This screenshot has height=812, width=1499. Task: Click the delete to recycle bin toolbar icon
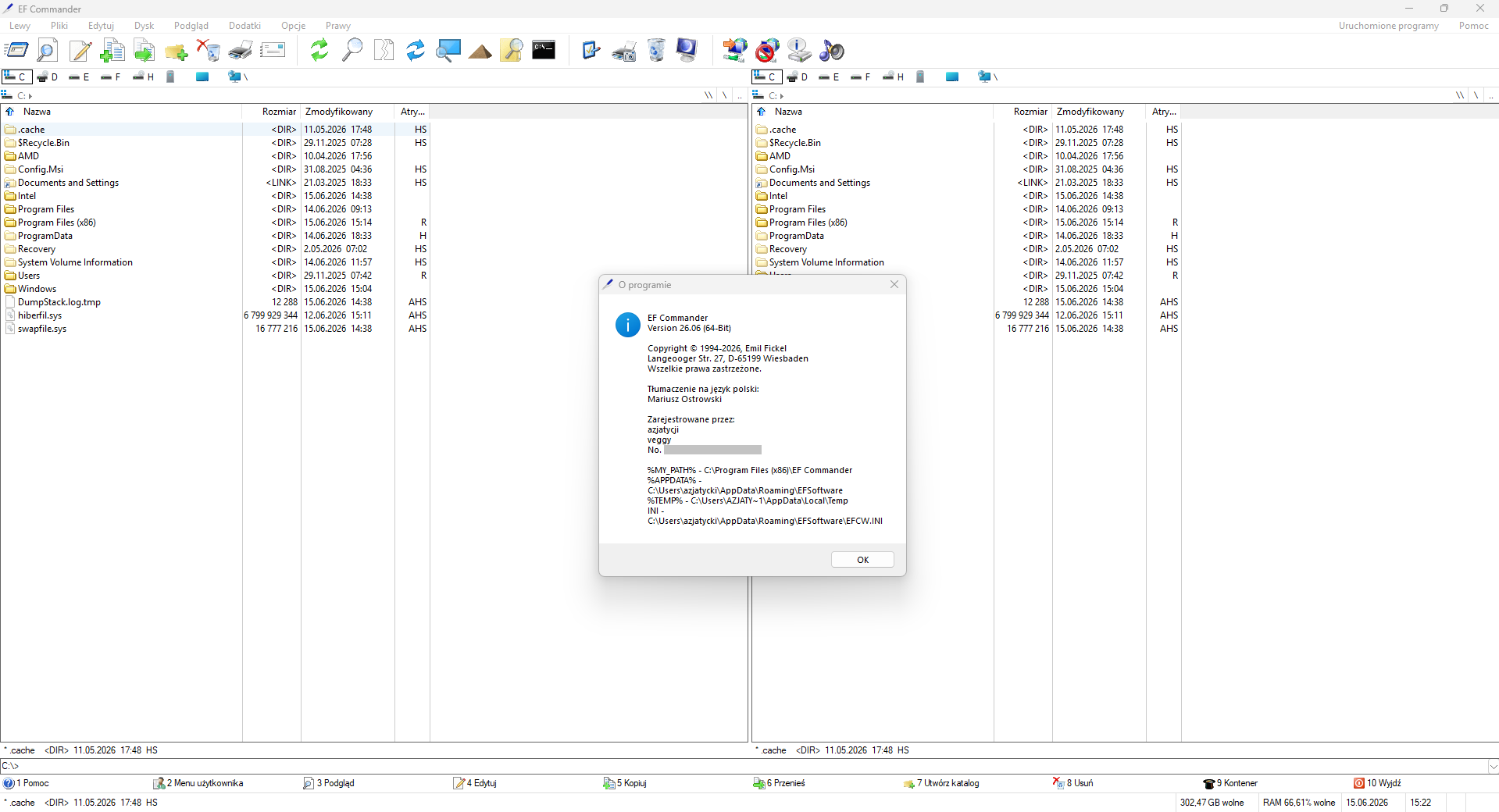[x=208, y=51]
